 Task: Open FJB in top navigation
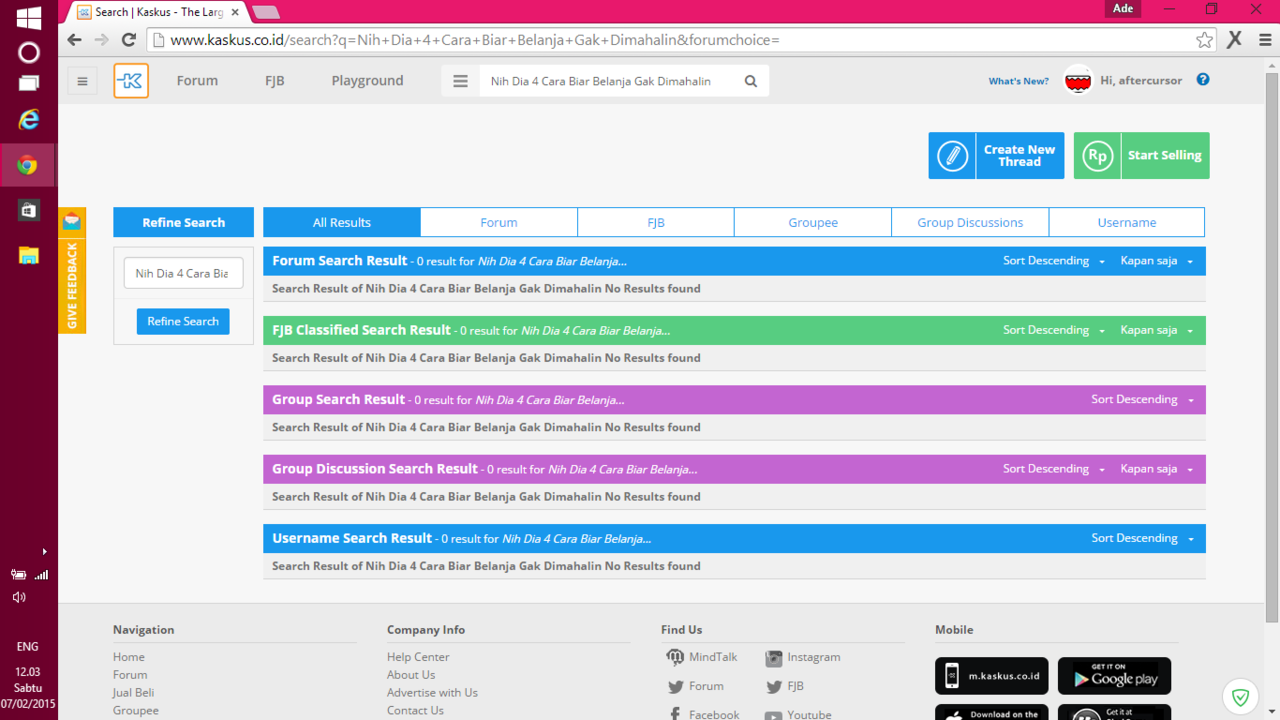click(275, 81)
